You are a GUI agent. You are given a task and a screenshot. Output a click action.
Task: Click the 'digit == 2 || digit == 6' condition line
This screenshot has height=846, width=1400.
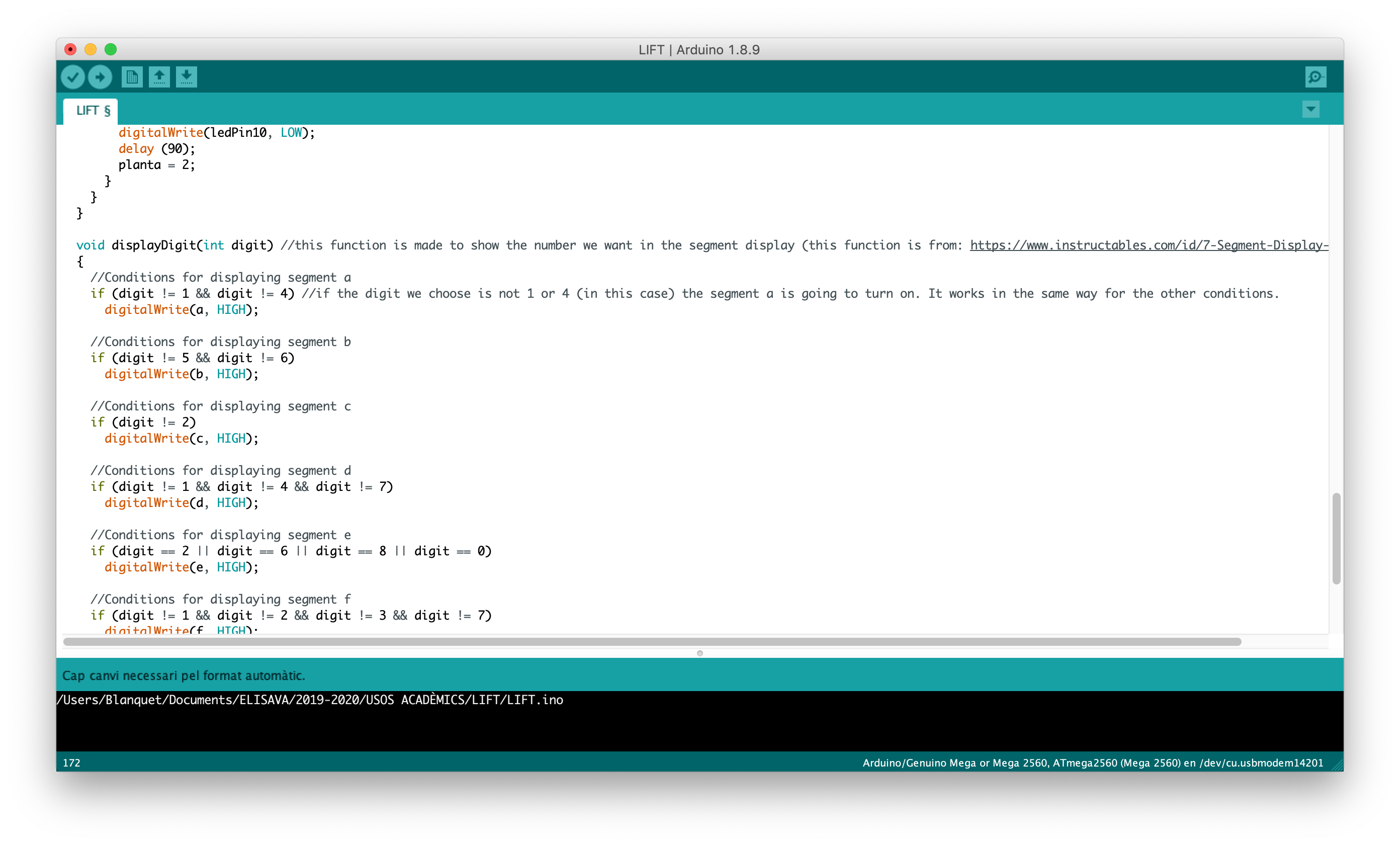[x=291, y=551]
